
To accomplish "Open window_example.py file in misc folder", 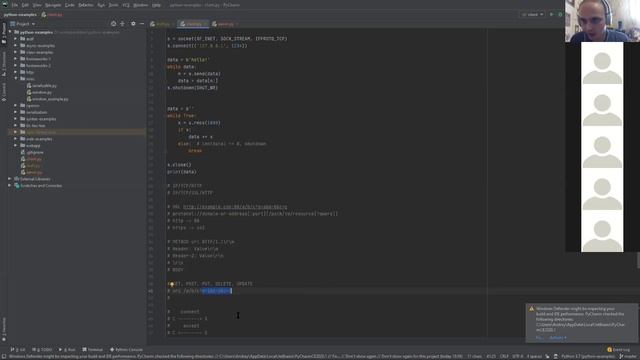I will click(47, 99).
